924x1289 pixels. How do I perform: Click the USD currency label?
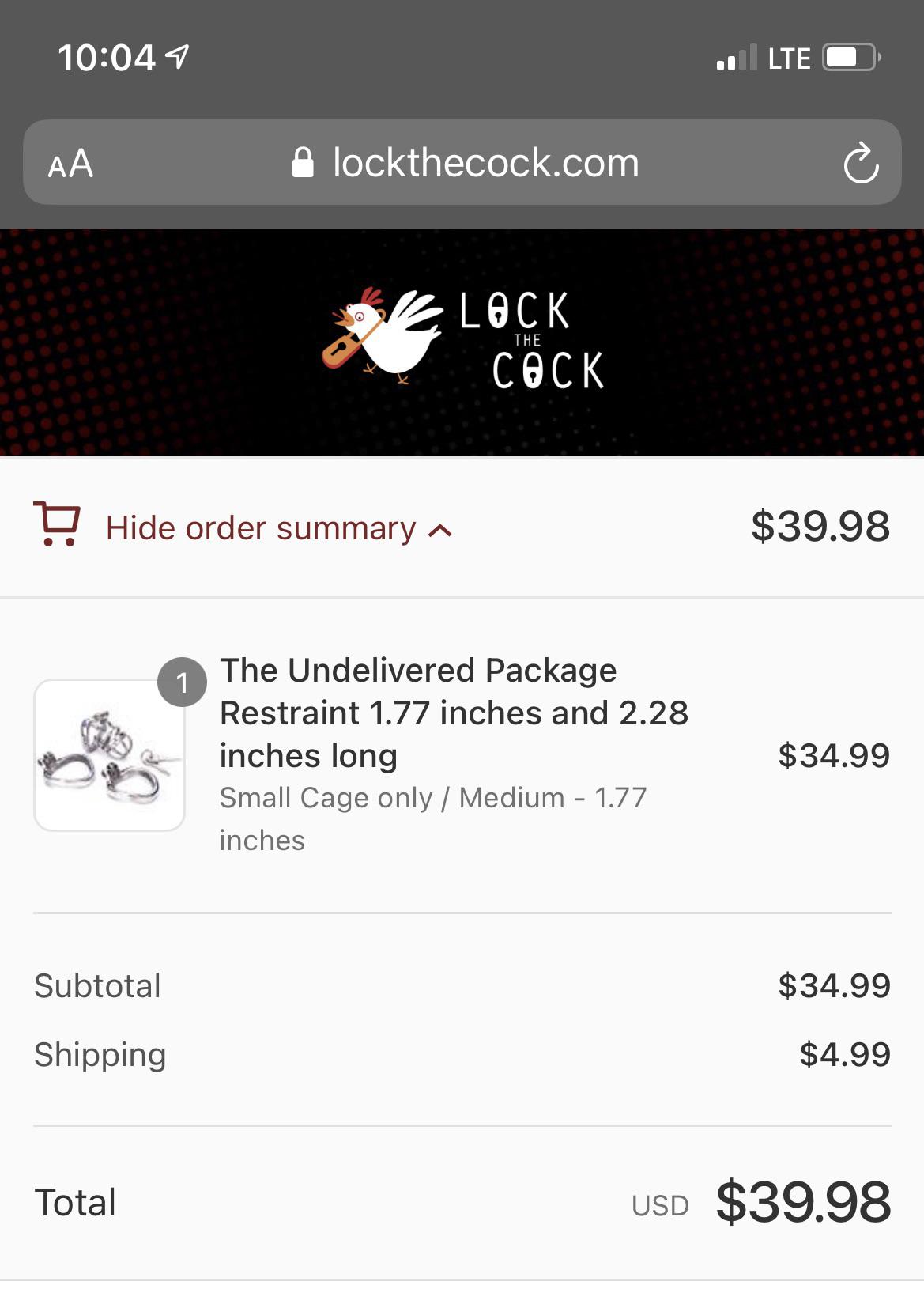(660, 1205)
